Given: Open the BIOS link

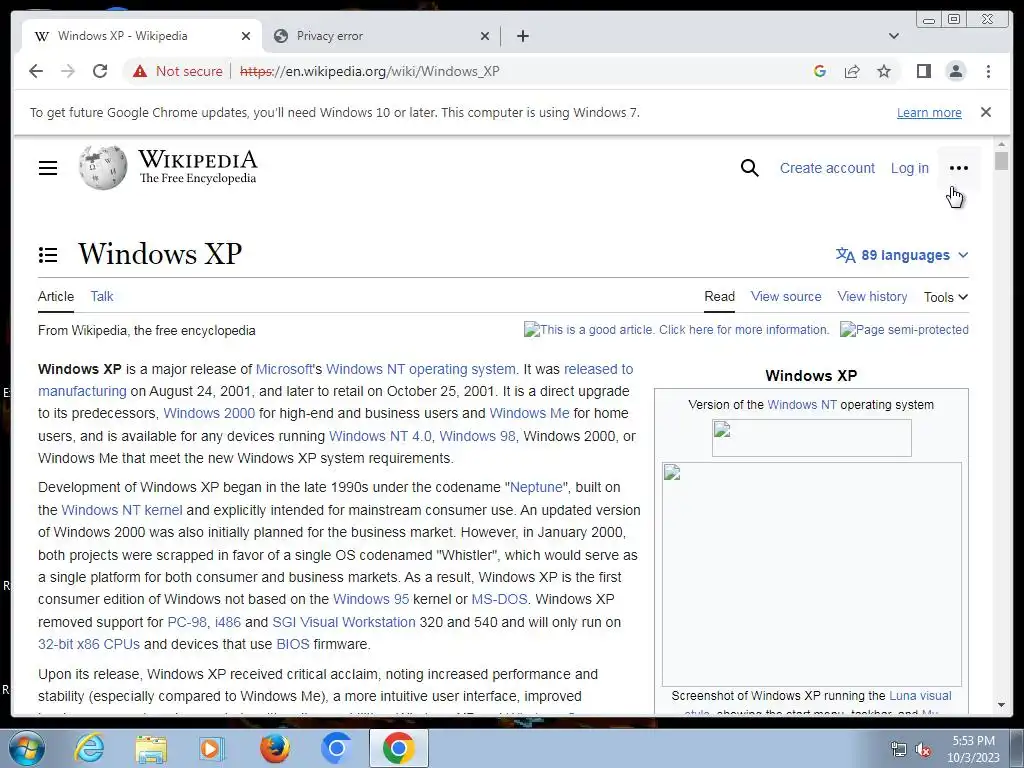Looking at the screenshot, I should 293,644.
